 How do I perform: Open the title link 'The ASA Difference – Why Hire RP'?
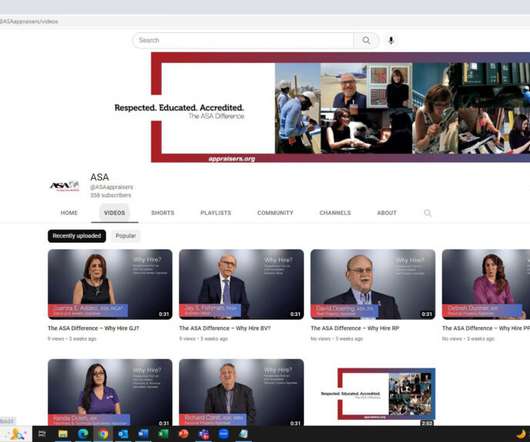[x=355, y=328]
